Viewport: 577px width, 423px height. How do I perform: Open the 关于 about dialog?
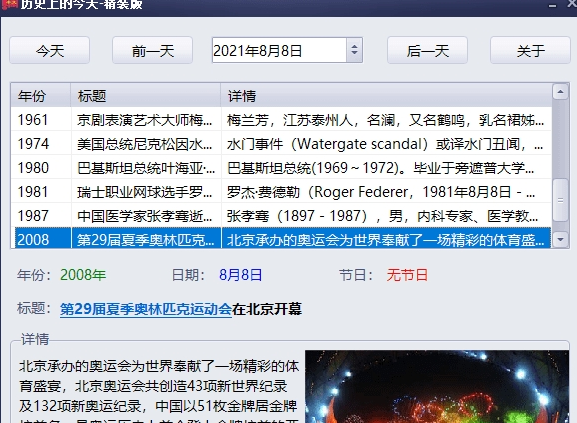(530, 51)
